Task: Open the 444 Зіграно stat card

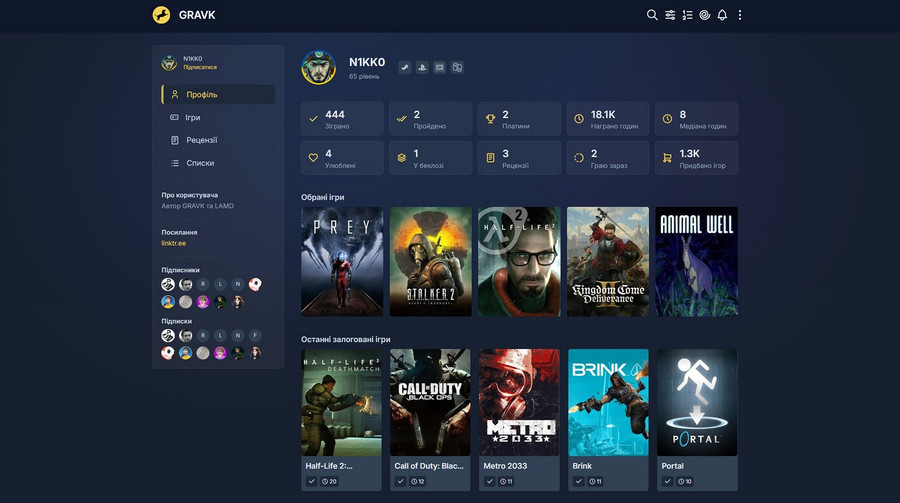Action: (x=342, y=119)
